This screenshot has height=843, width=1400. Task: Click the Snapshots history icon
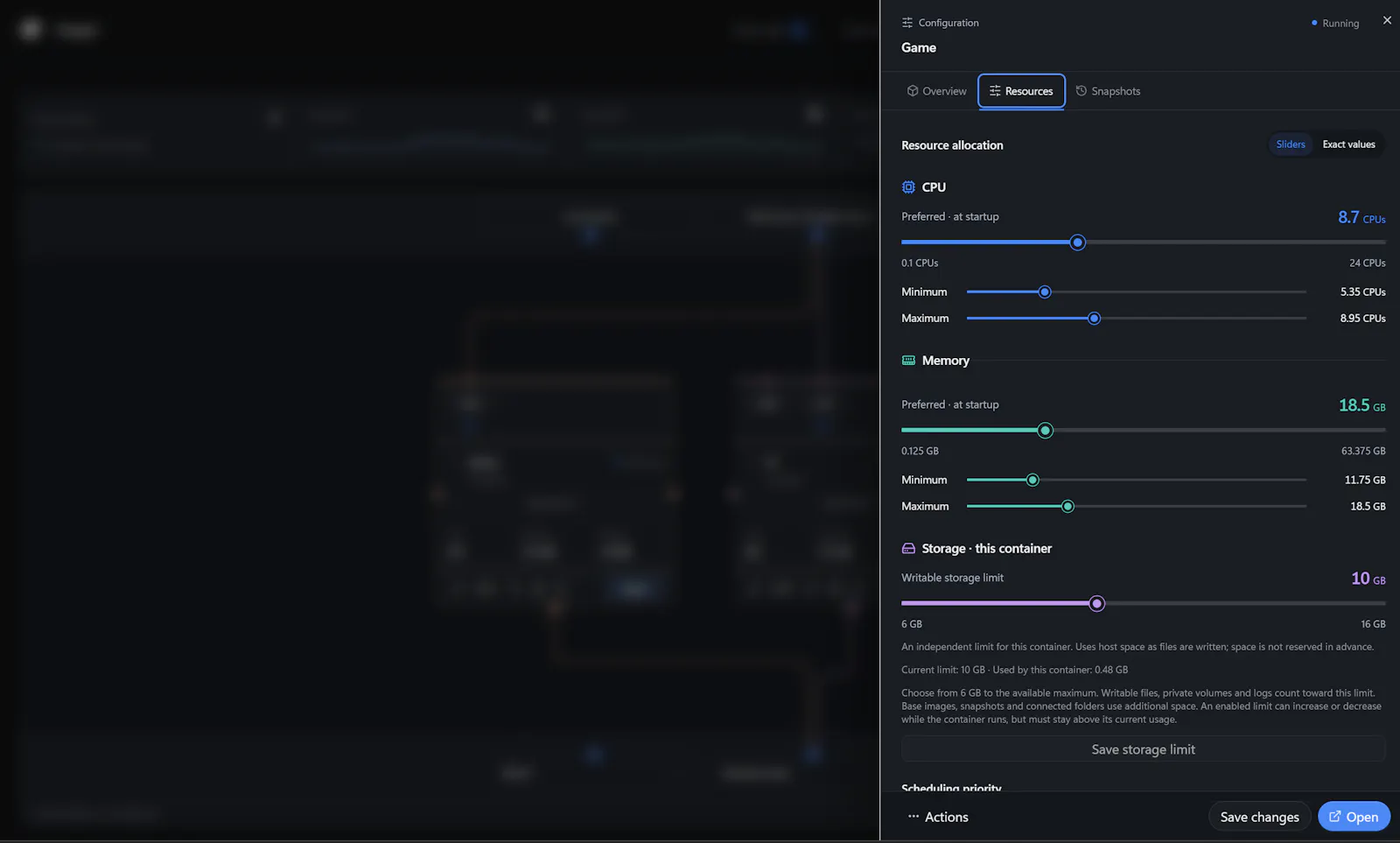coord(1081,91)
